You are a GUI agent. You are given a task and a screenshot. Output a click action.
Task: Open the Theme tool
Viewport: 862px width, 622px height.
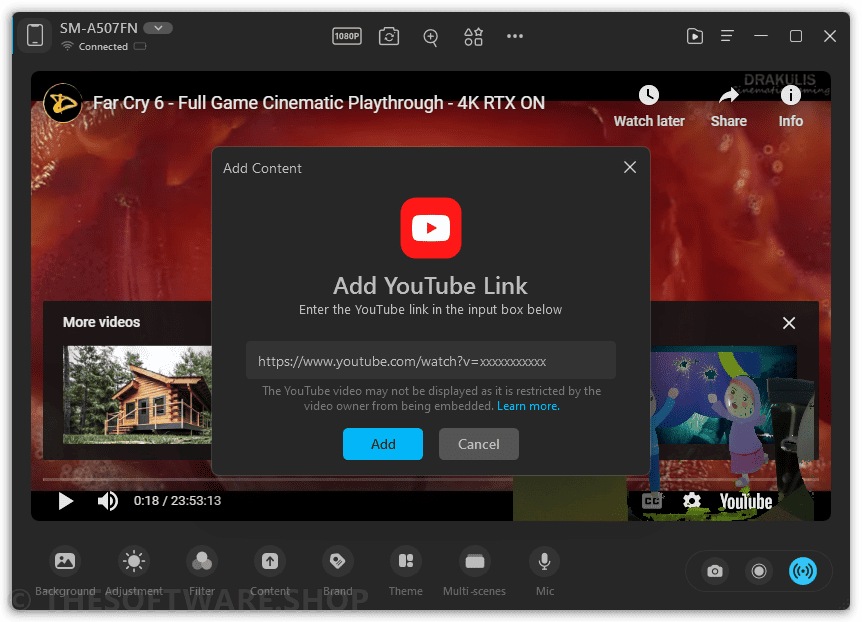(x=406, y=572)
